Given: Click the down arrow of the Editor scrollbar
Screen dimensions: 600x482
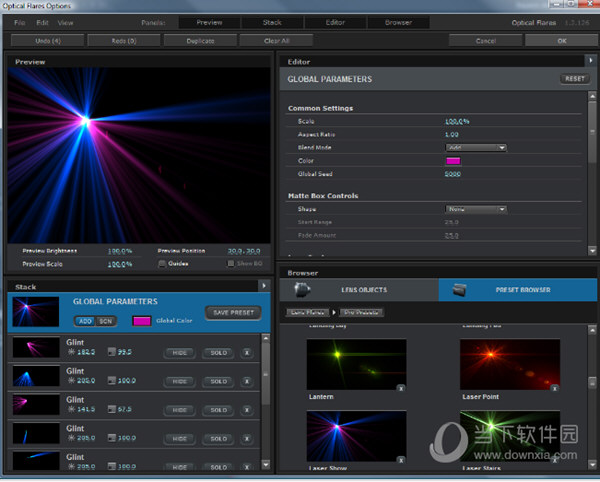Looking at the screenshot, I should tap(592, 251).
